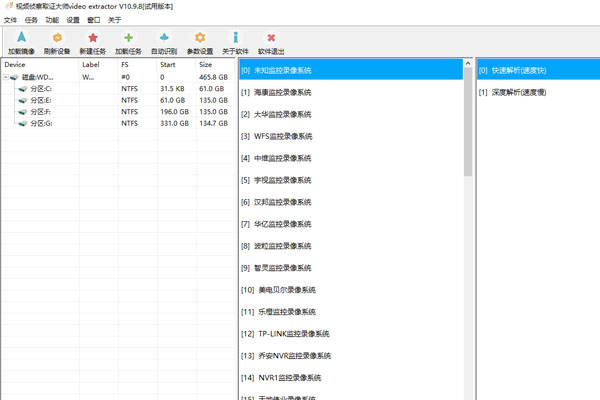Click the partition icon beside 分区:G:

tap(23, 123)
